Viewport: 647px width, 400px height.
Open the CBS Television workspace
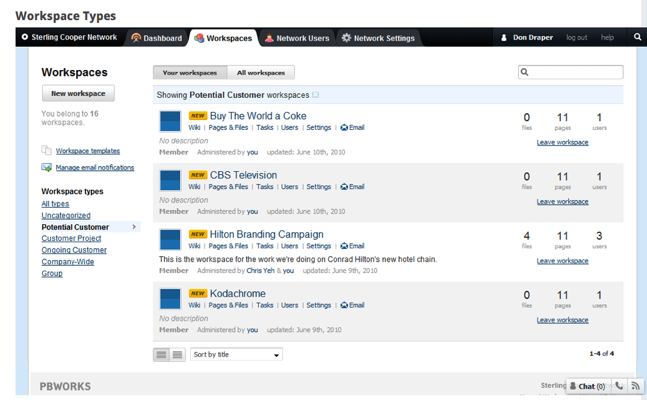tap(243, 175)
